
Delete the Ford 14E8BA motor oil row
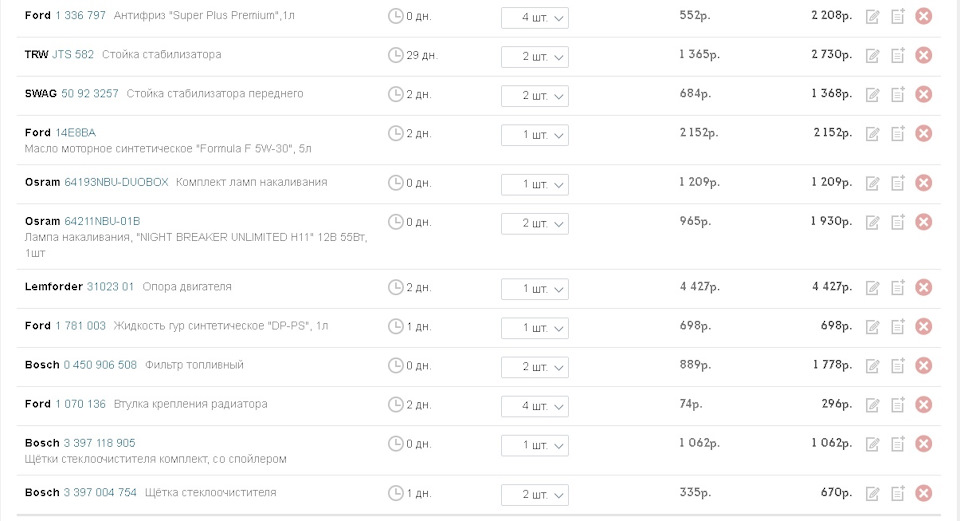tap(924, 133)
